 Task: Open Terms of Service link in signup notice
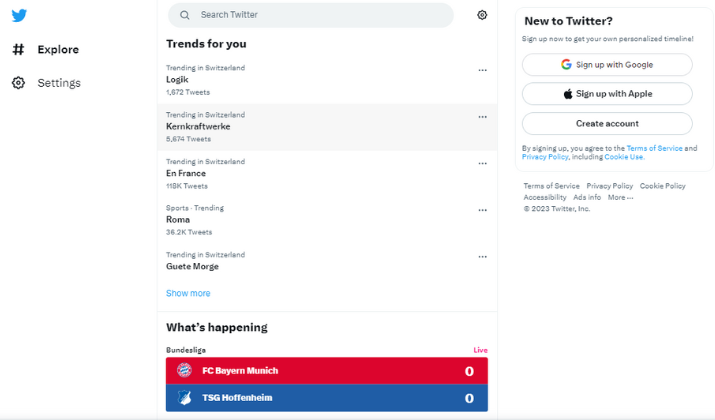[x=654, y=148]
